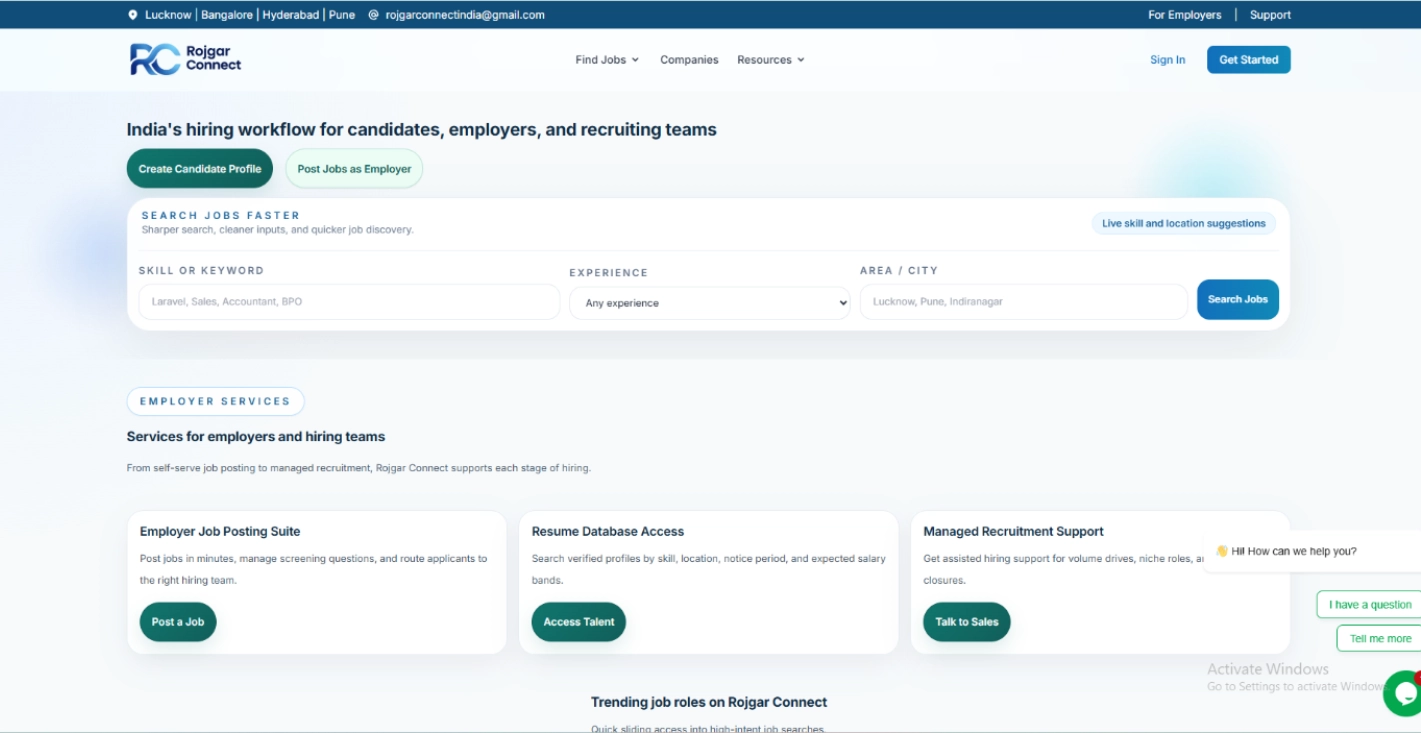Image resolution: width=1421 pixels, height=733 pixels.
Task: Click the Rojgar Connect logo
Action: pyautogui.click(x=186, y=59)
